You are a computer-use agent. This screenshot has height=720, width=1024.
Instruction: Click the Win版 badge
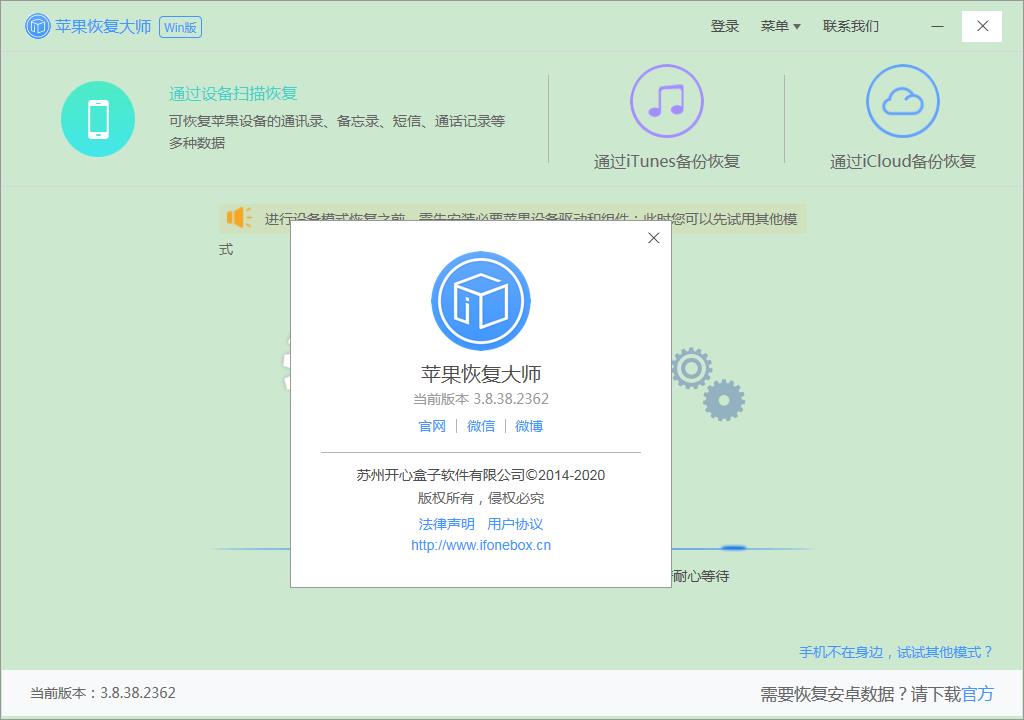180,27
